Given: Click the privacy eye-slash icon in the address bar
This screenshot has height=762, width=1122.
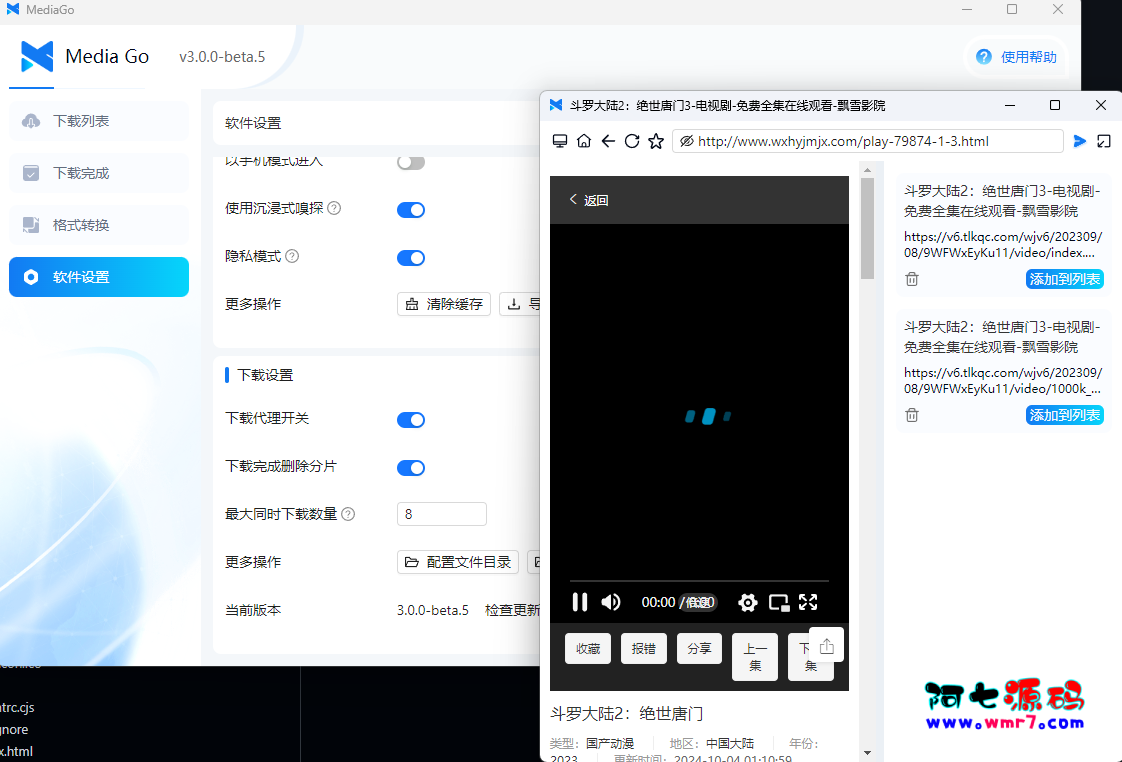Looking at the screenshot, I should tap(686, 141).
